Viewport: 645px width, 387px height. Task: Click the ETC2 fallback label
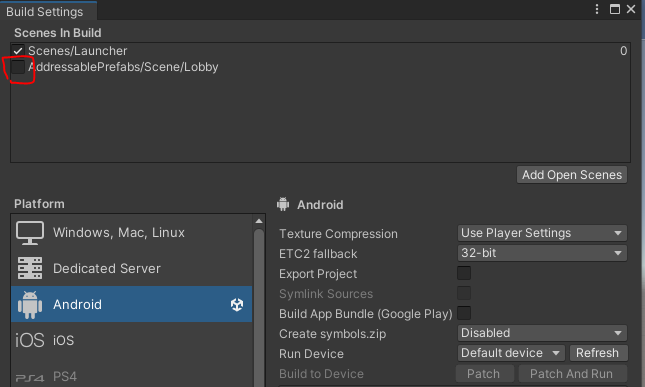[318, 254]
